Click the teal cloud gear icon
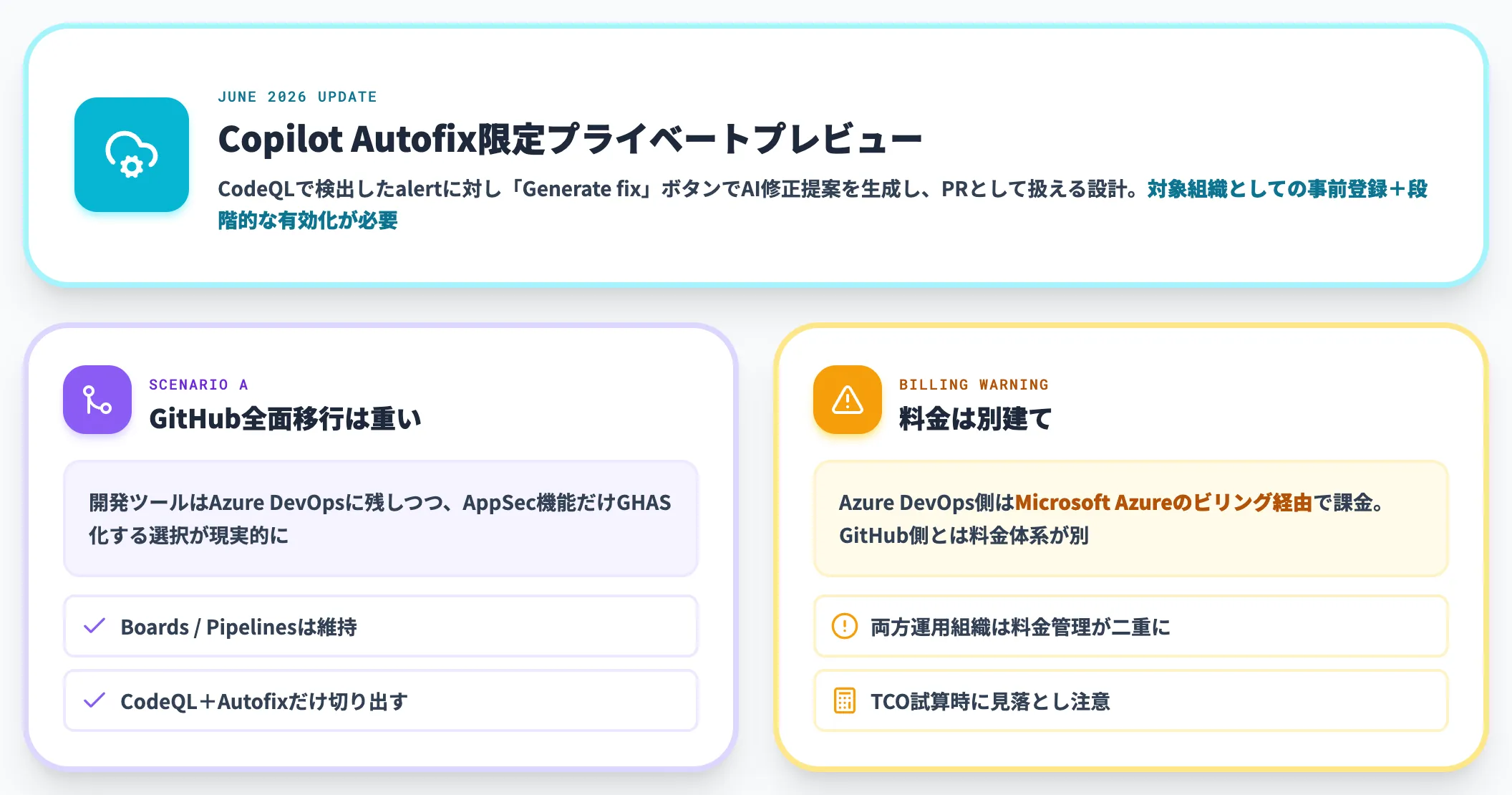The height and width of the screenshot is (795, 1512). point(132,155)
